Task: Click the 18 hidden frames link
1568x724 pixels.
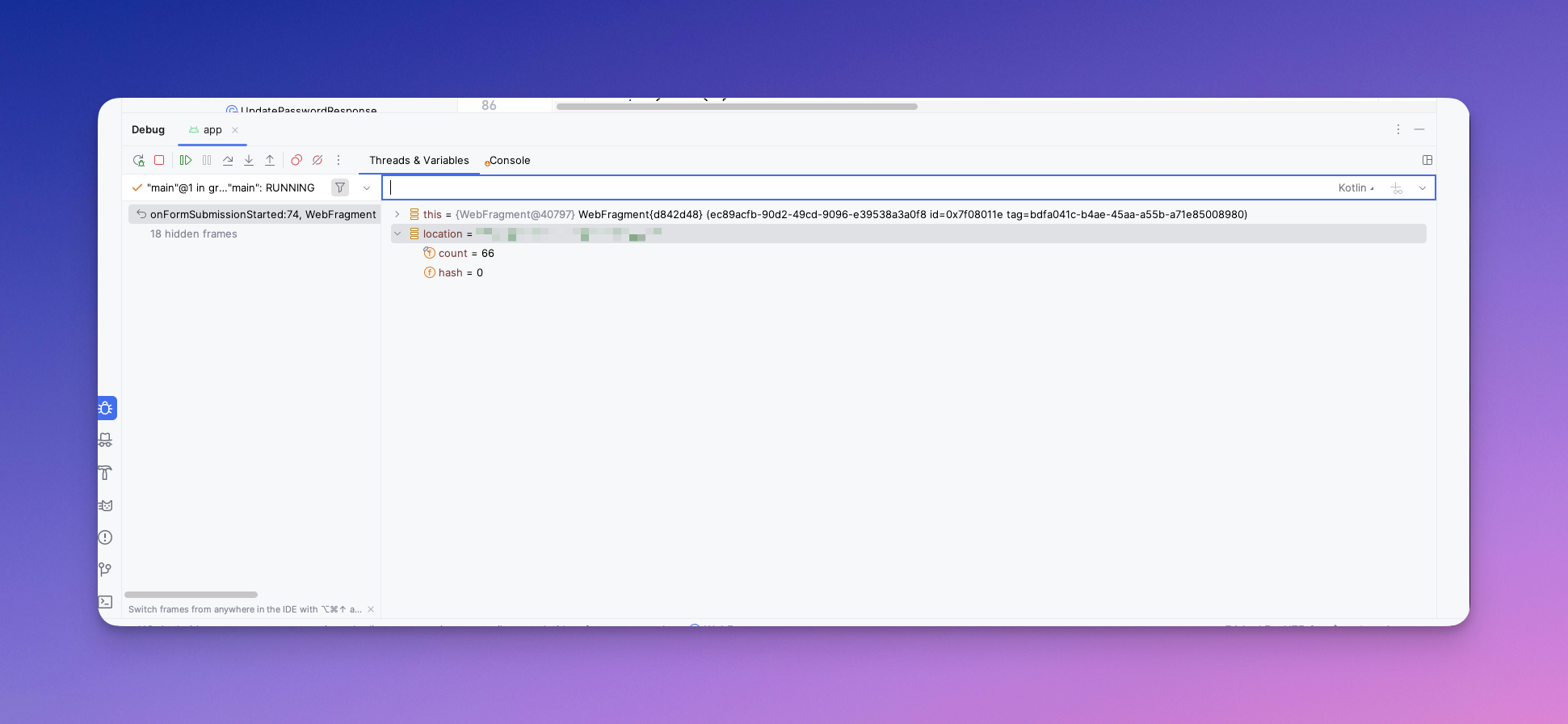Action: pyautogui.click(x=194, y=234)
